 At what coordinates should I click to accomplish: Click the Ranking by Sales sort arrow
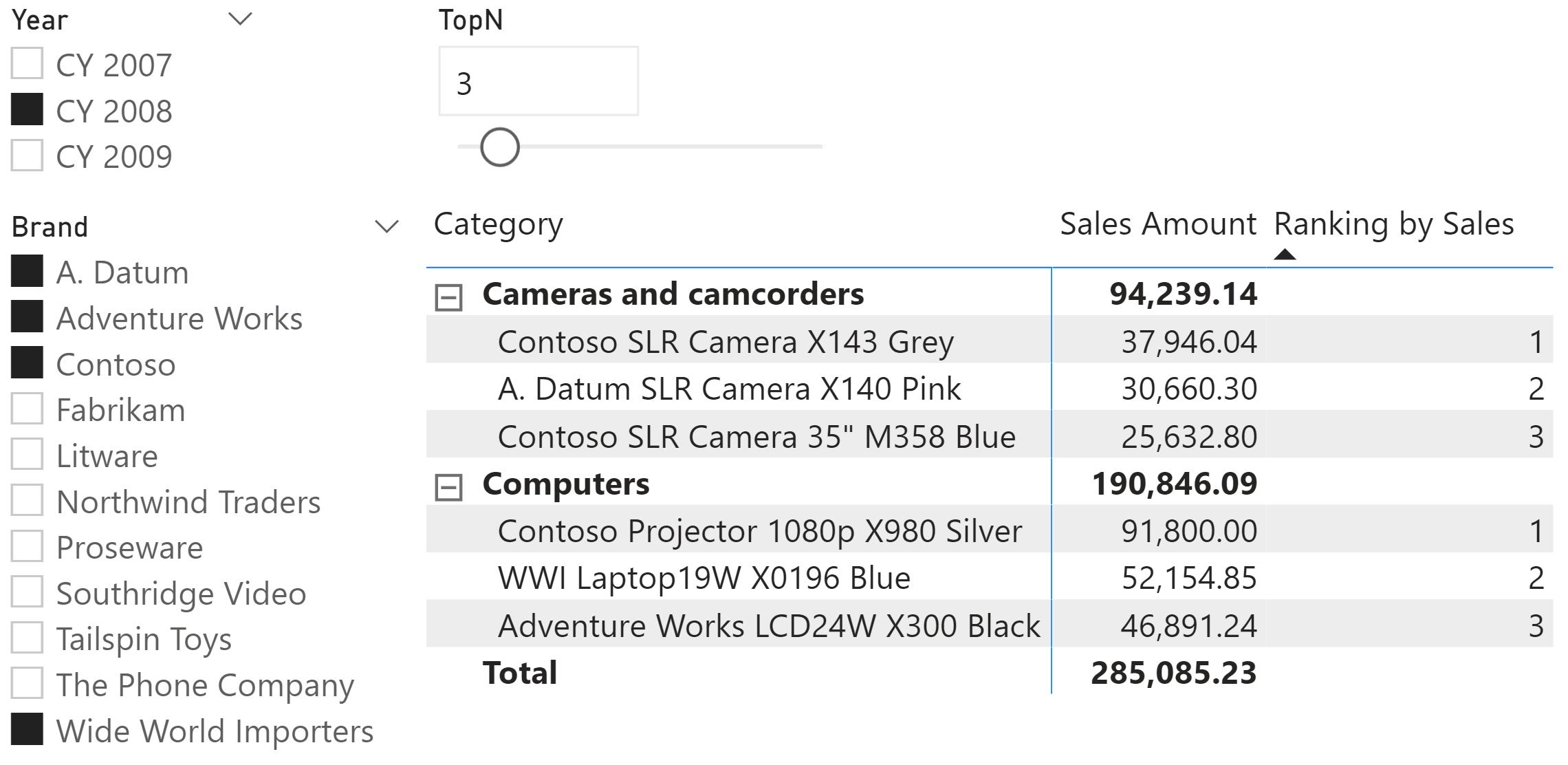point(1284,255)
